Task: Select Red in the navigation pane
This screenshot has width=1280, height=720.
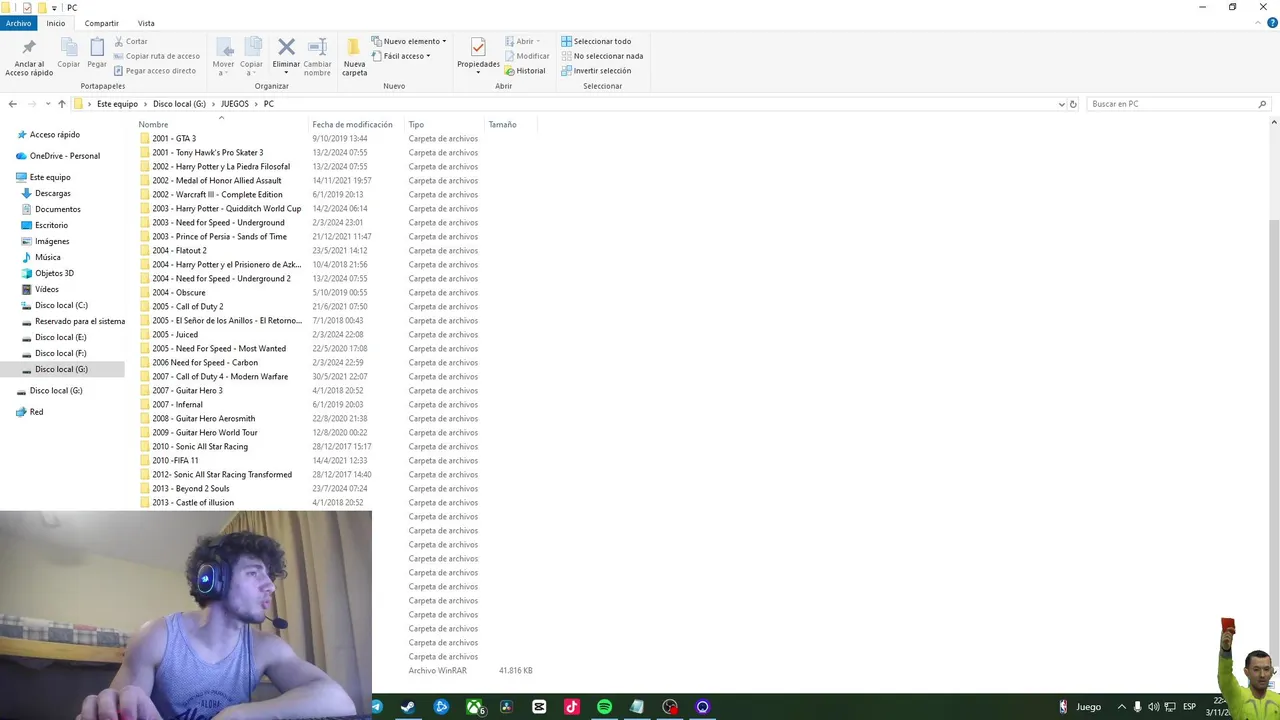Action: (36, 412)
